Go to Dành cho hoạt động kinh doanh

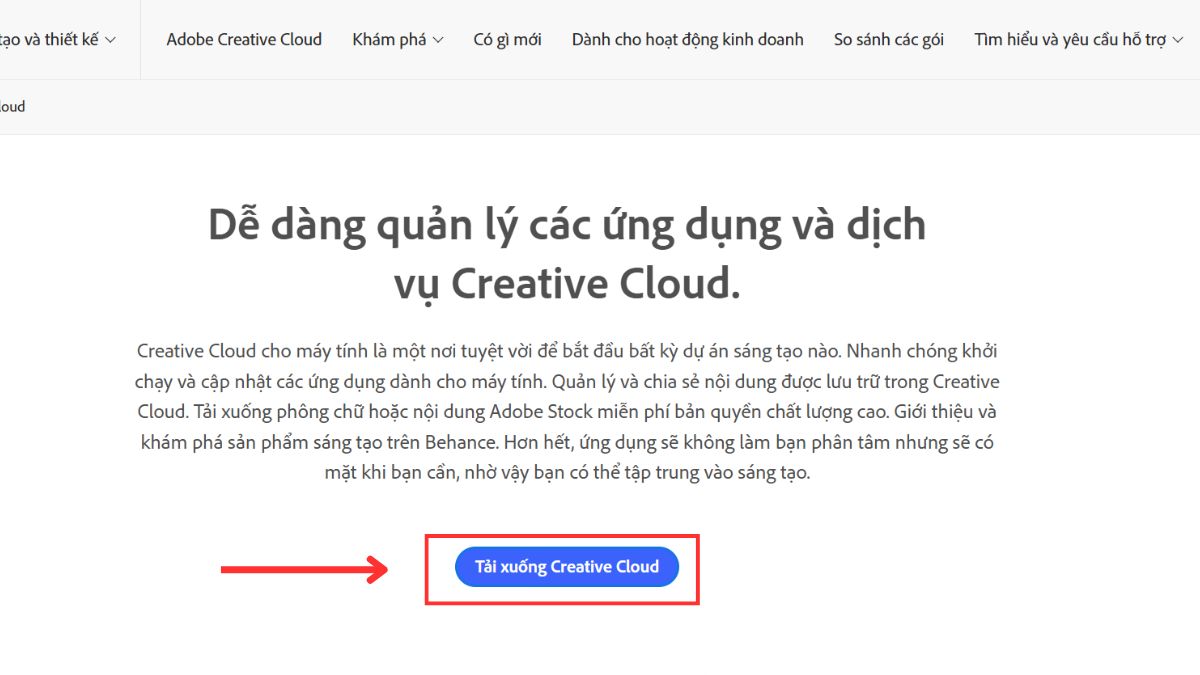coord(687,40)
